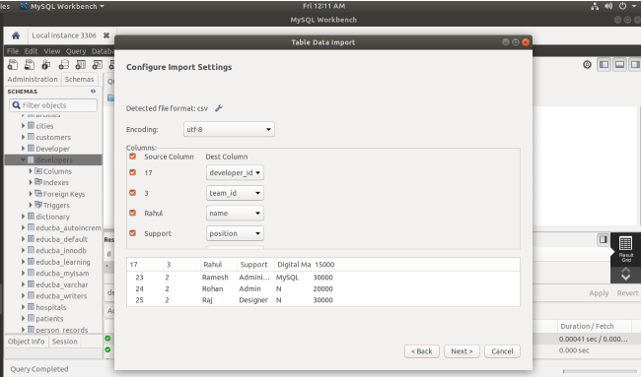The image size is (642, 377).
Task: Open the network system tray icon
Action: tap(595, 6)
